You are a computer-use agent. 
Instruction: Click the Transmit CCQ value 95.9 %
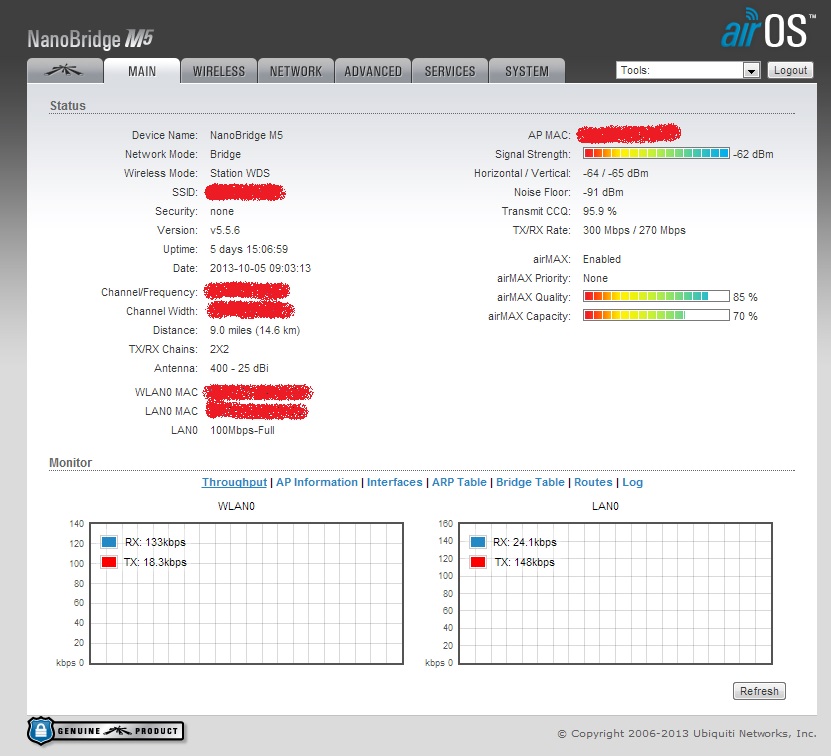click(x=599, y=212)
